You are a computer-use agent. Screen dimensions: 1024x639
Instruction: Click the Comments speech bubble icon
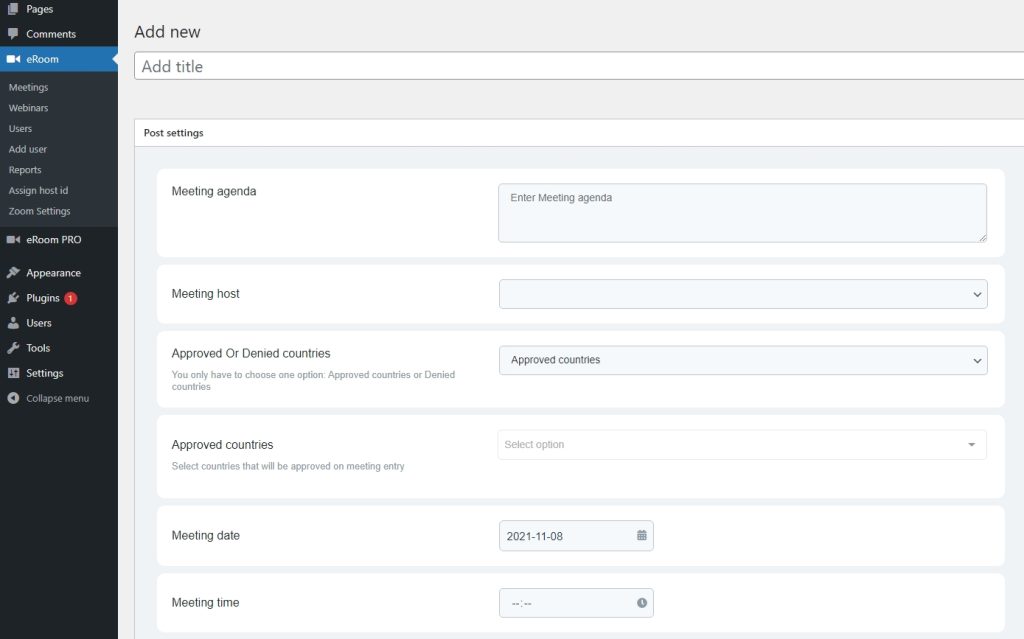pyautogui.click(x=13, y=34)
